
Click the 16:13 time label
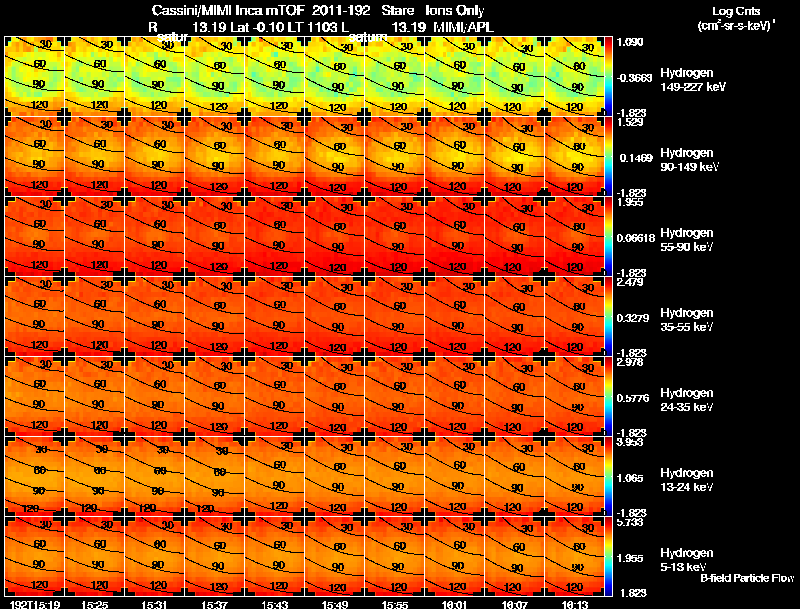(x=574, y=604)
